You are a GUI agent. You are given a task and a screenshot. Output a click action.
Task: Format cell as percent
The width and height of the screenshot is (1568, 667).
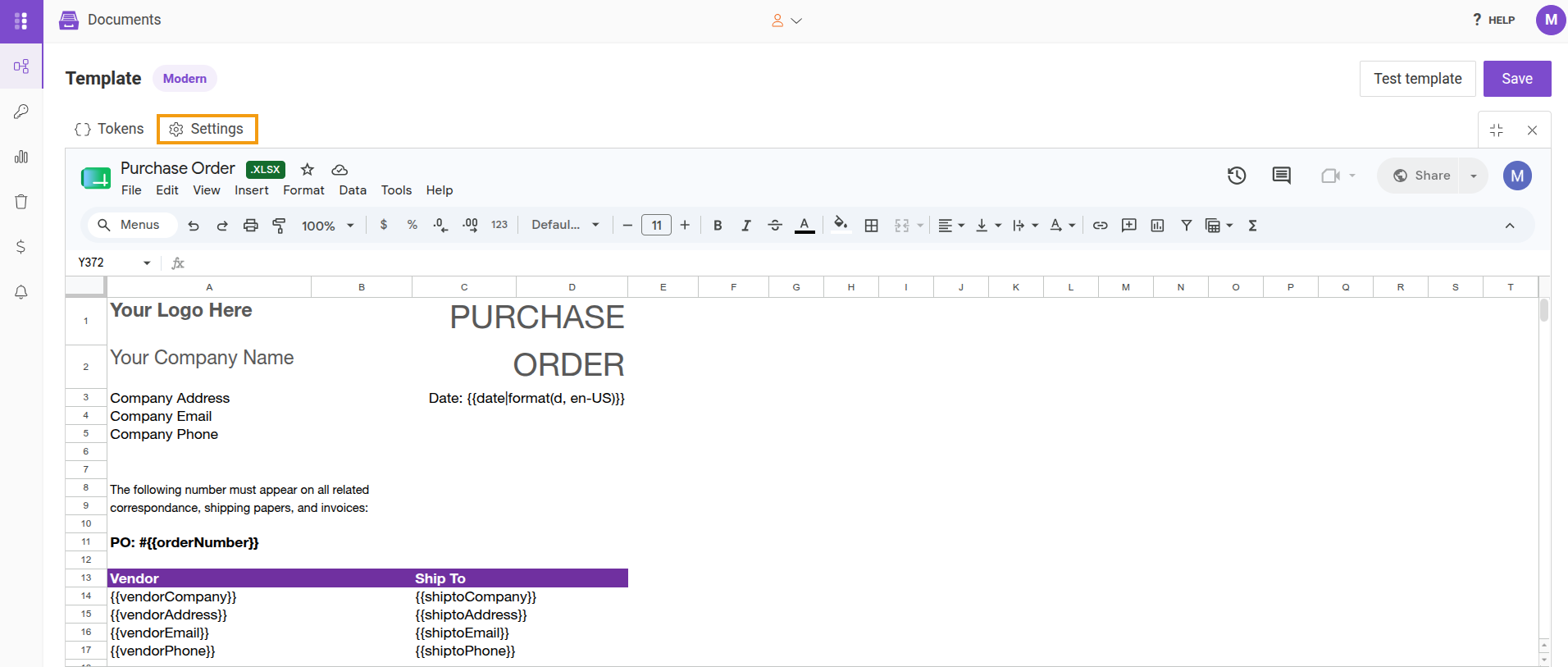coord(413,225)
